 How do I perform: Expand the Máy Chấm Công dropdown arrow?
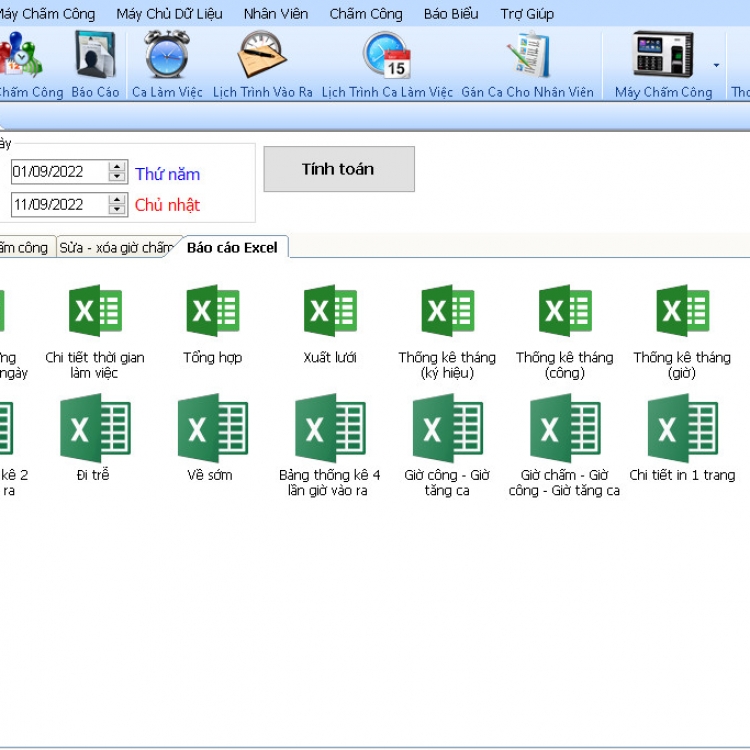(716, 66)
